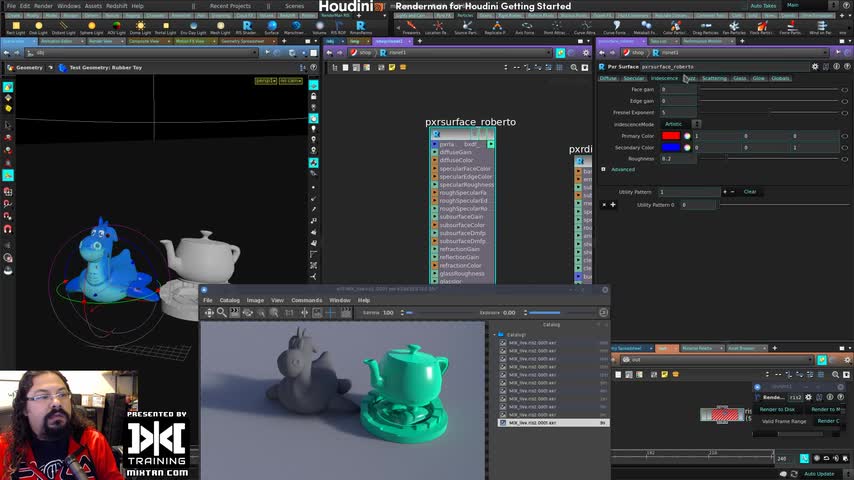Click the new pane tab plus in the parameter pane

coord(742,41)
